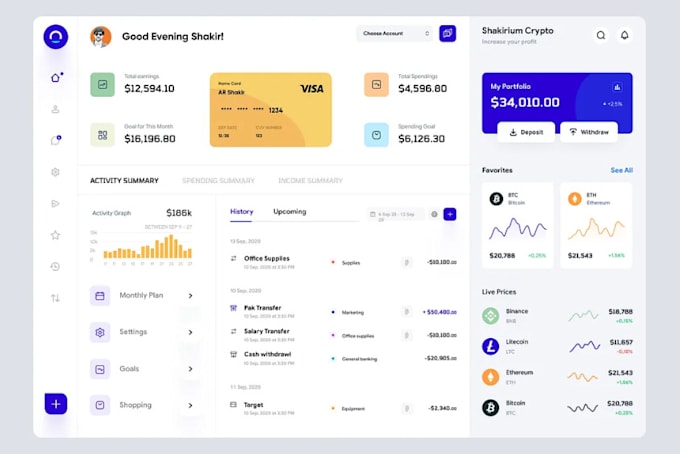Image resolution: width=680 pixels, height=454 pixels.
Task: Click the Deposit button
Action: click(x=526, y=132)
